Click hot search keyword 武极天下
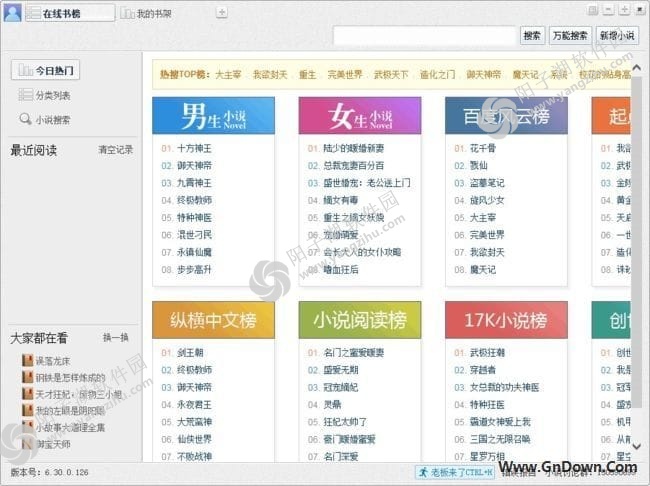Viewport: 650px width, 486px height. (x=391, y=75)
